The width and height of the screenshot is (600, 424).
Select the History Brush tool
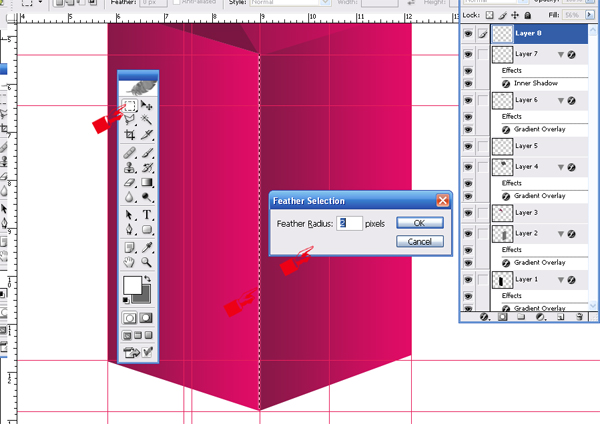147,168
